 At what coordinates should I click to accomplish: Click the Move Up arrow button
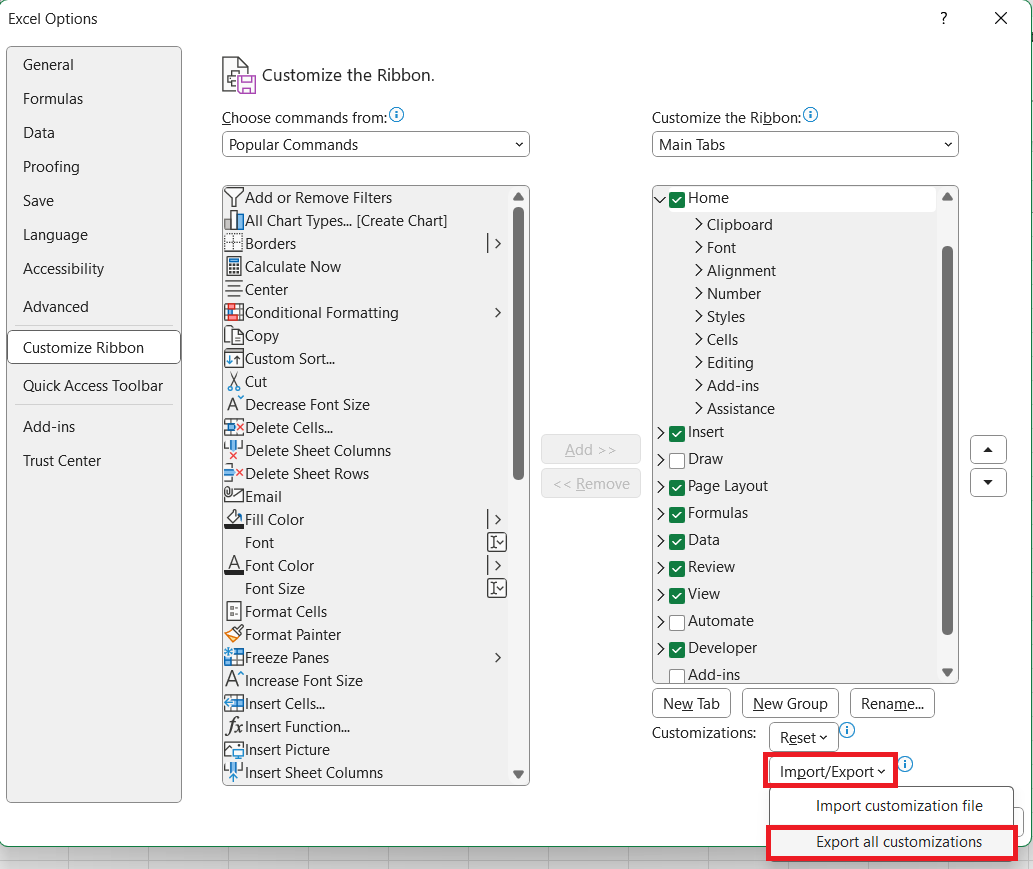click(x=988, y=449)
